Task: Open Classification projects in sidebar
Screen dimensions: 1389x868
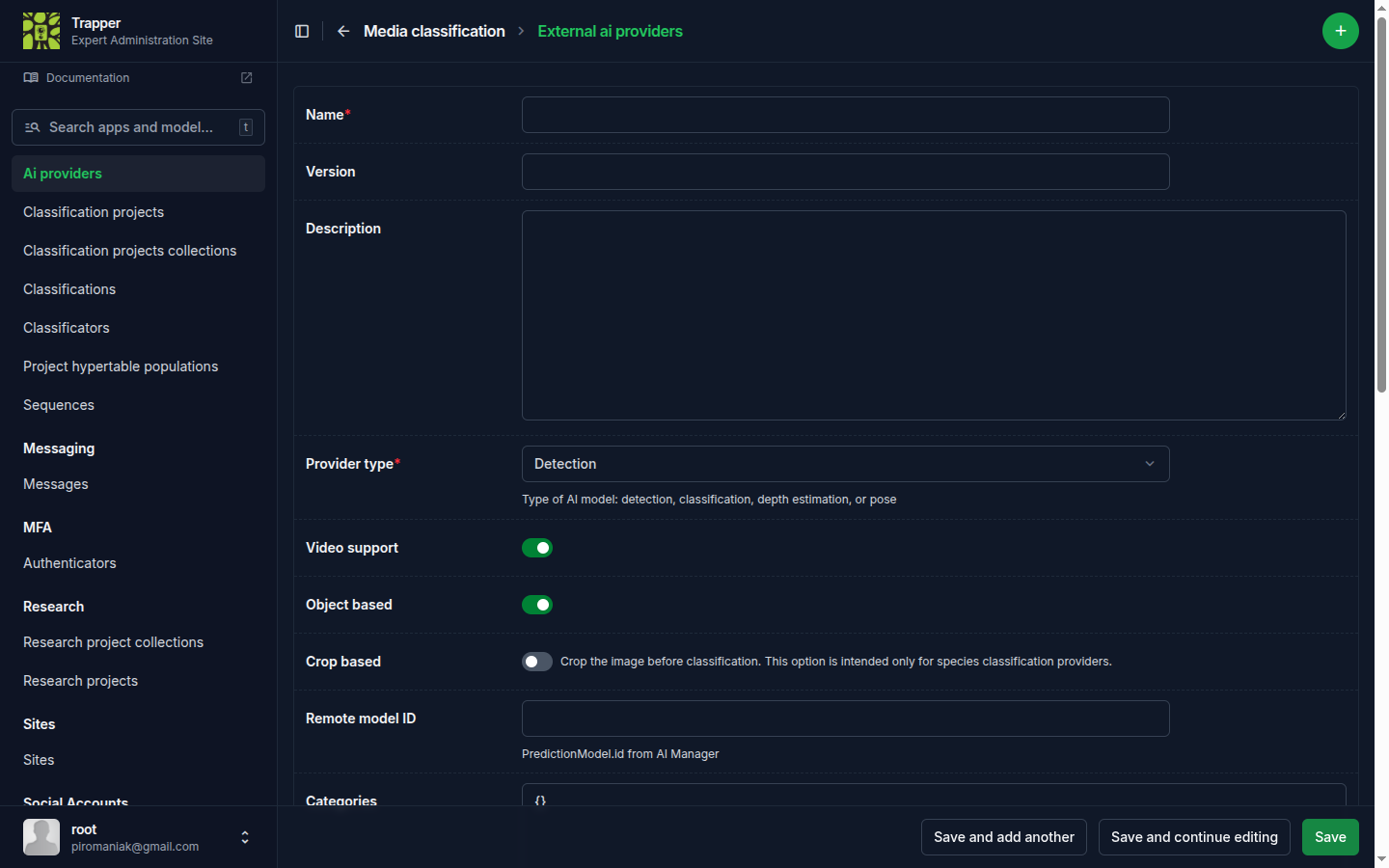Action: pos(138,212)
